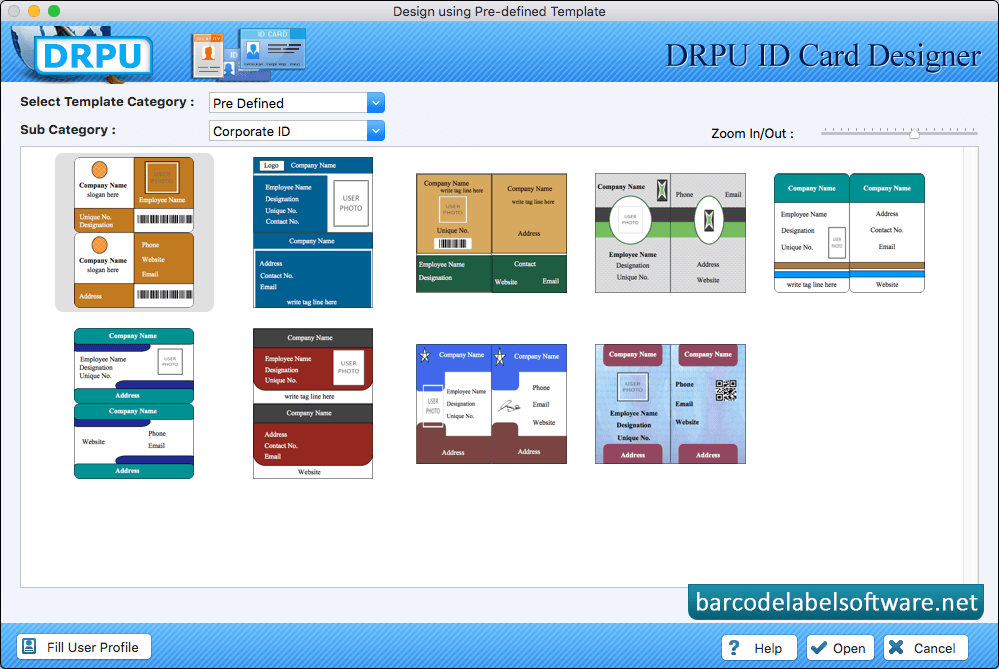This screenshot has height=669, width=999.
Task: Open the Sub Category dropdown arrow
Action: click(x=376, y=131)
